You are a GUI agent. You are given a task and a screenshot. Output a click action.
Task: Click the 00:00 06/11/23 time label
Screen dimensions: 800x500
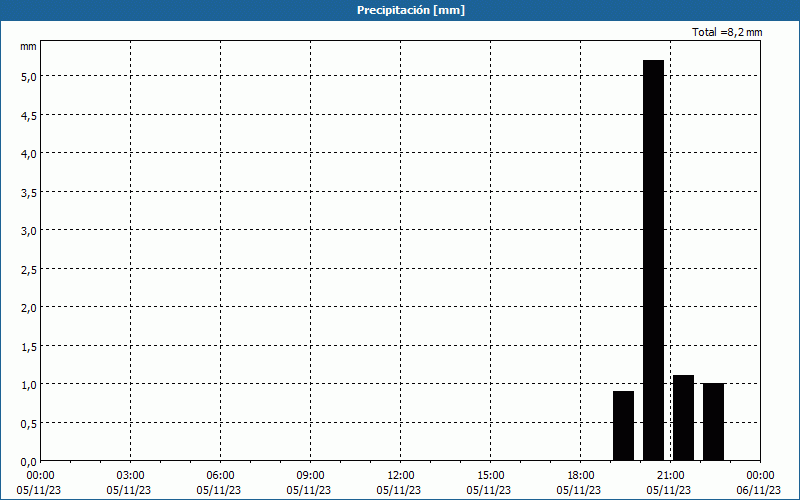click(759, 483)
